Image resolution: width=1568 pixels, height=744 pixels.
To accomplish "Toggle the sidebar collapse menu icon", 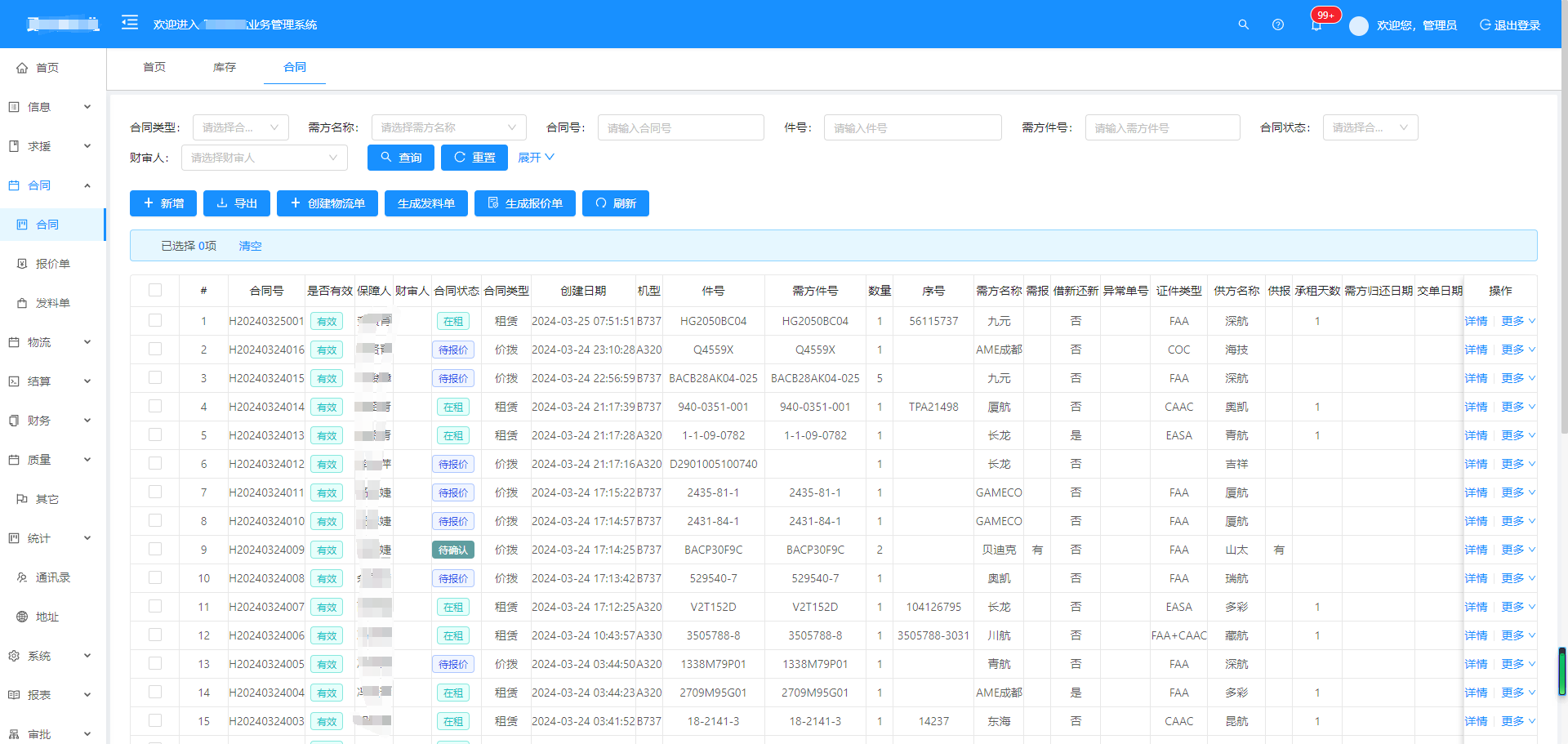I will click(x=129, y=23).
